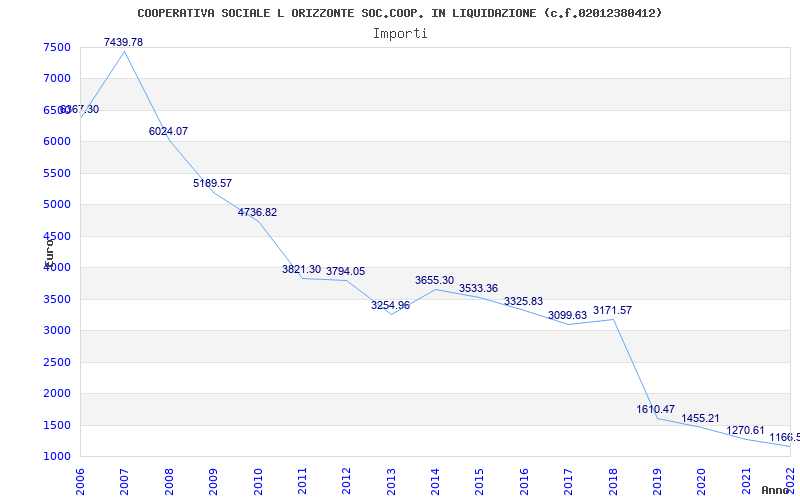Click the 3325.83 data label
This screenshot has width=800, height=500.
coord(523,302)
